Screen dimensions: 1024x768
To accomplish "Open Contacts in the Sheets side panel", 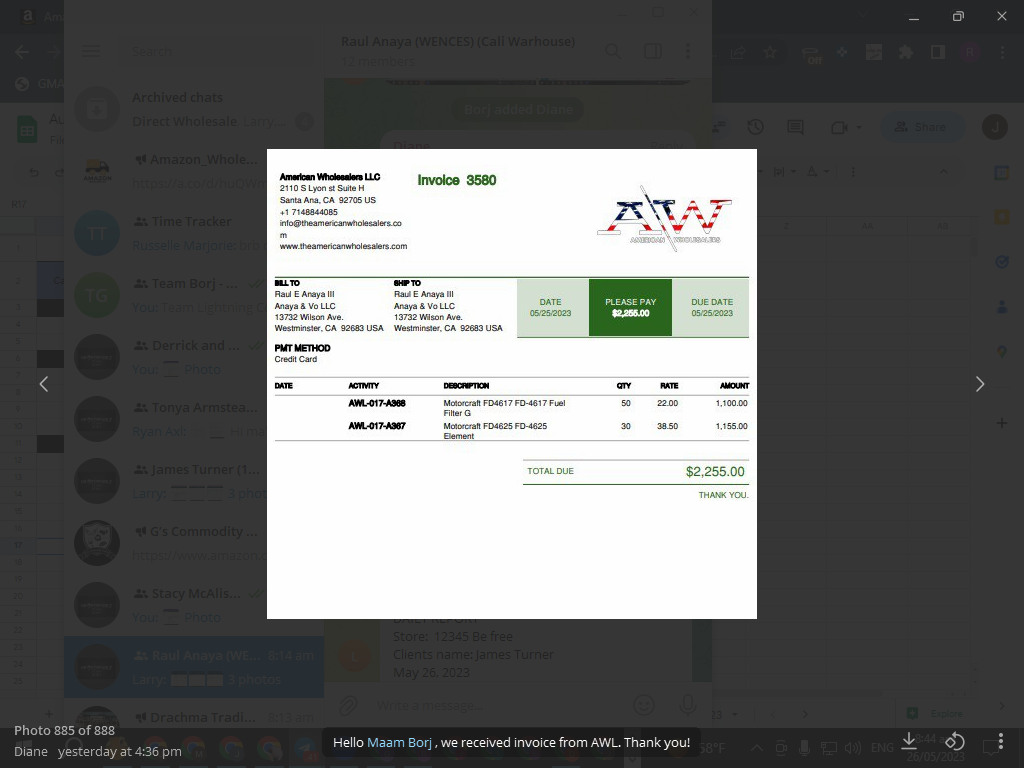I will [1002, 306].
